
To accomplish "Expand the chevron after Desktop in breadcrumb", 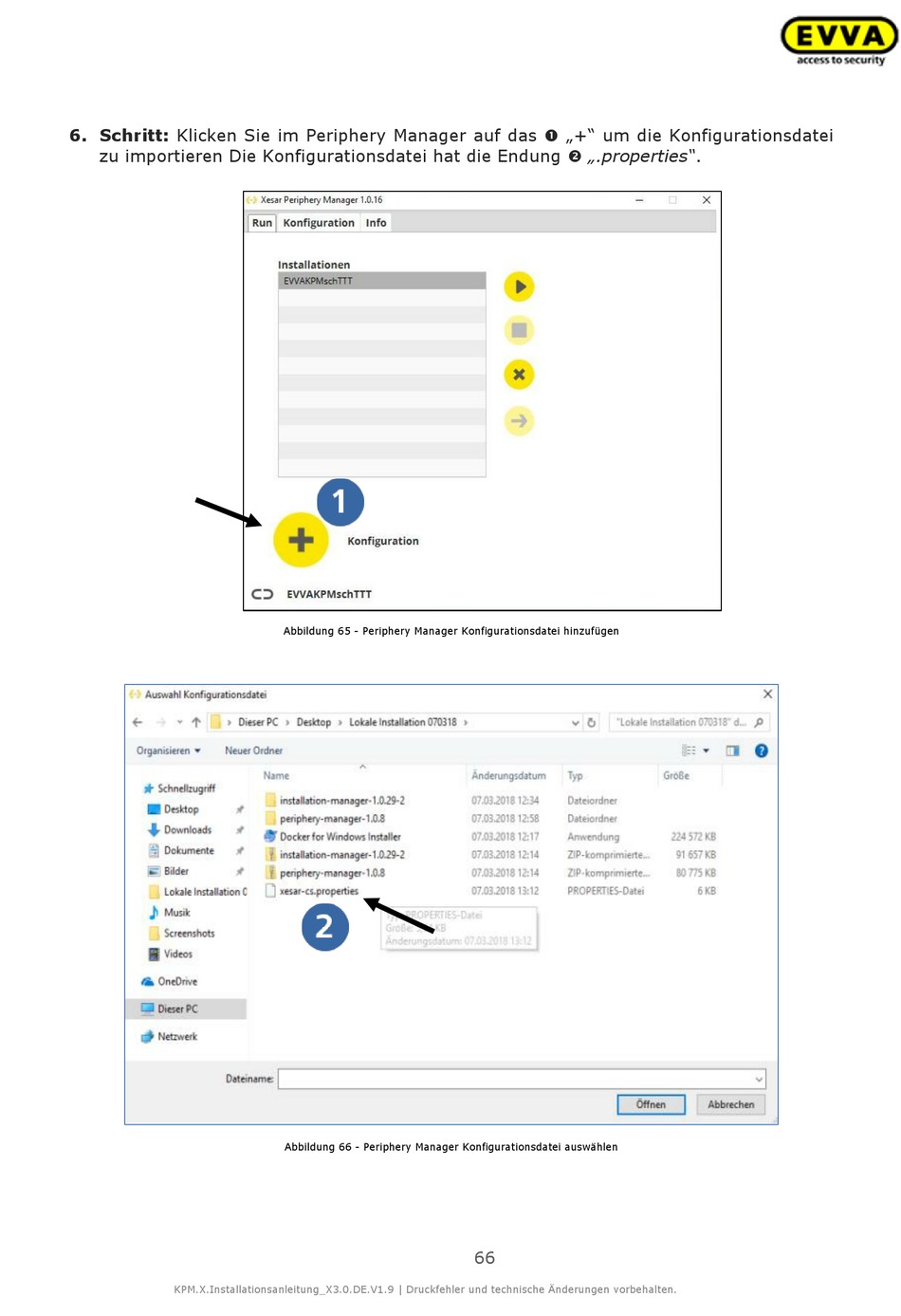I will [x=340, y=723].
